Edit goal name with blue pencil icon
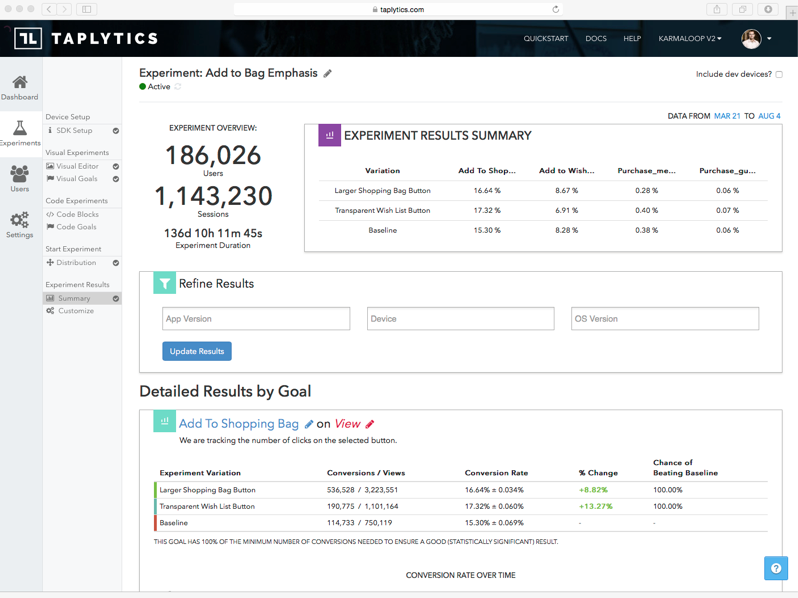 coord(308,424)
